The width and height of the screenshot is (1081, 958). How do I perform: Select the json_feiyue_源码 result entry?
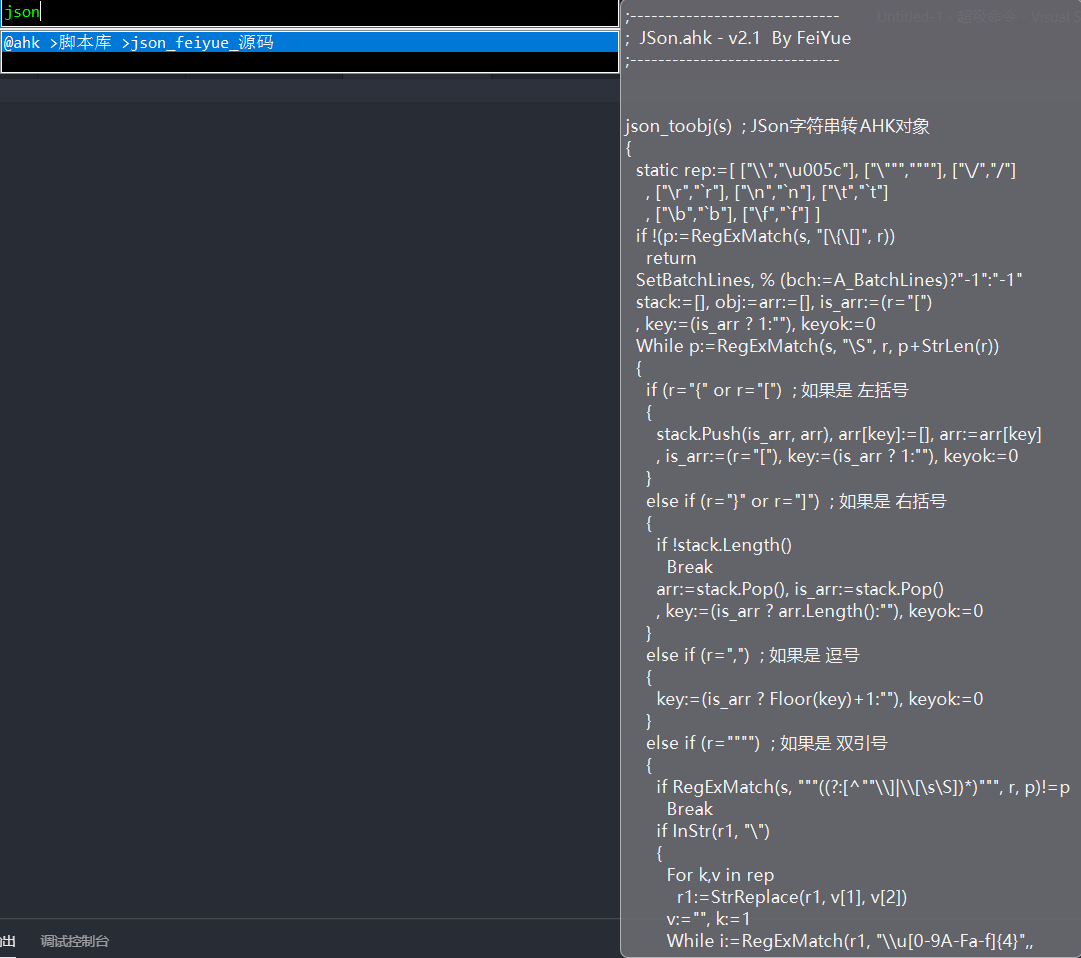140,43
